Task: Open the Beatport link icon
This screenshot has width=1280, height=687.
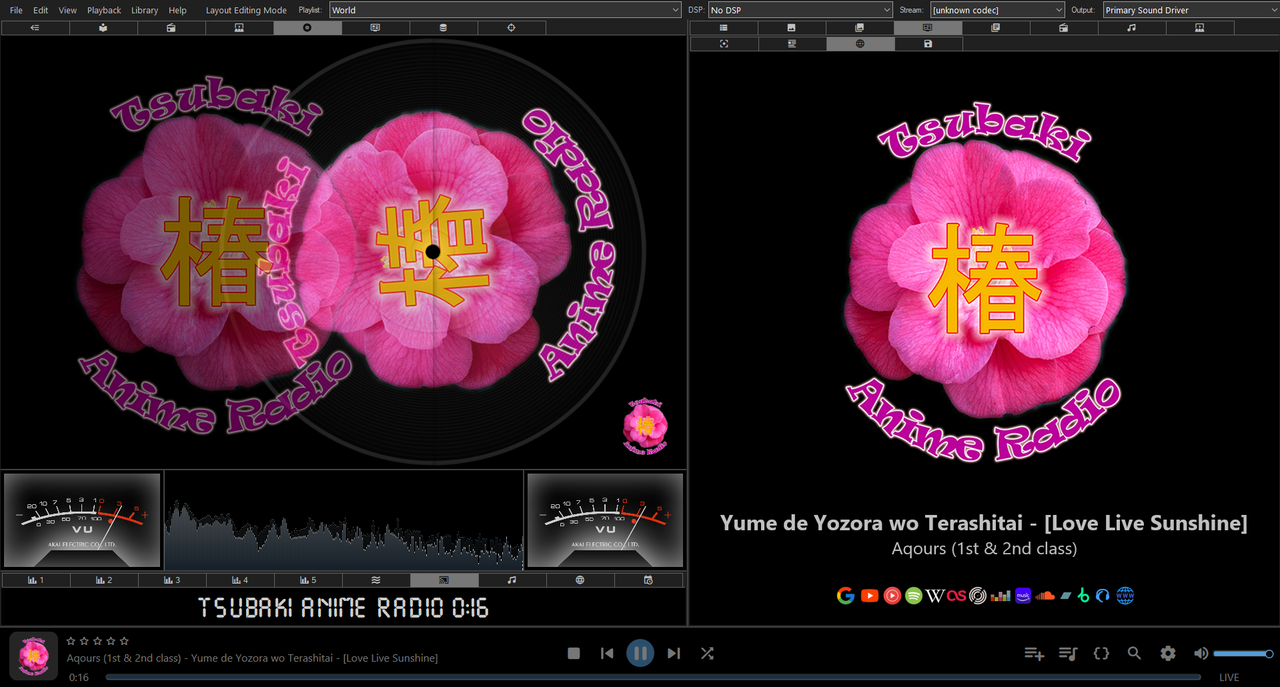Action: tap(1084, 596)
